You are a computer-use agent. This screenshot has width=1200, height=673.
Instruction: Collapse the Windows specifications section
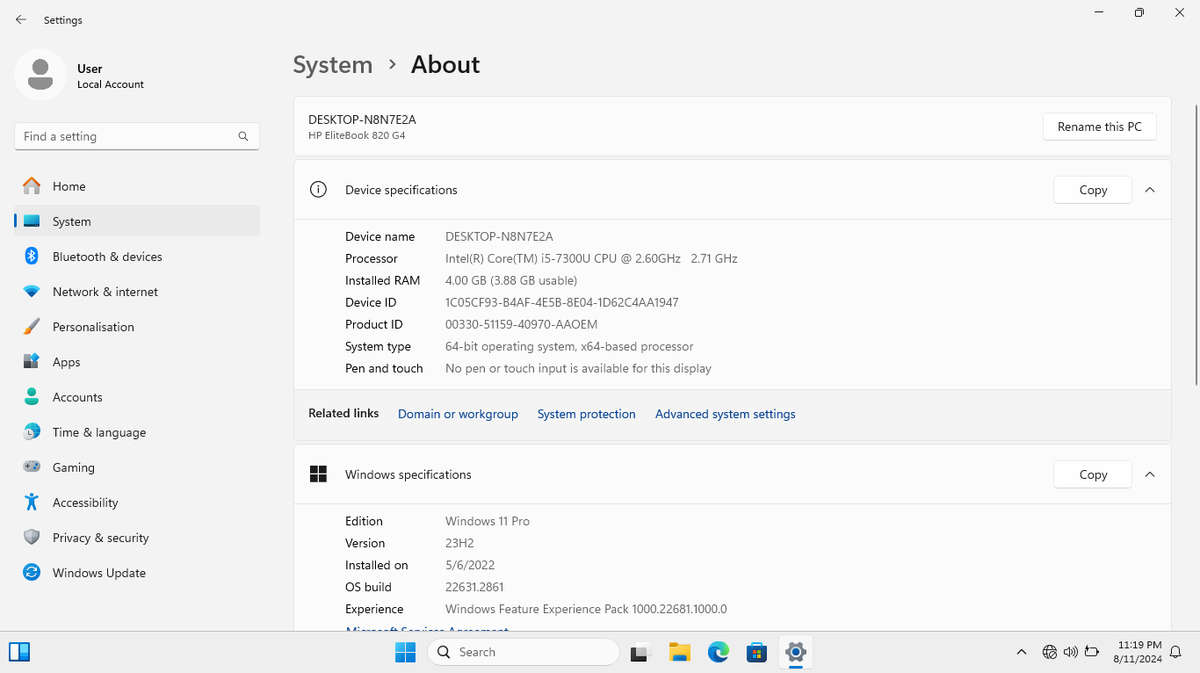[1149, 474]
